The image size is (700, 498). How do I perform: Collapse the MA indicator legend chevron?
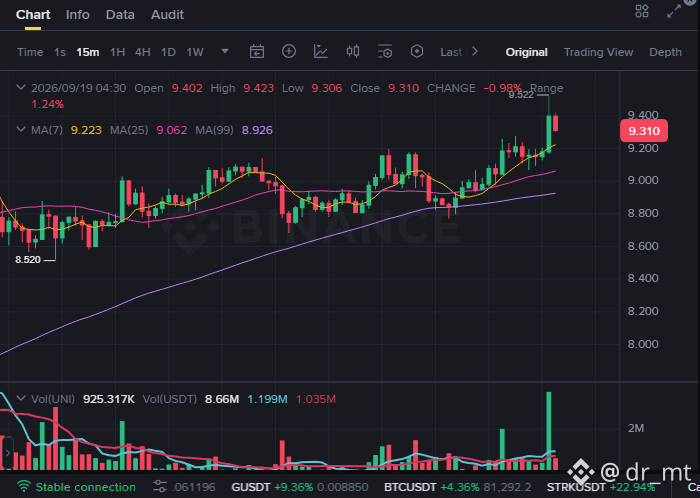(x=21, y=129)
